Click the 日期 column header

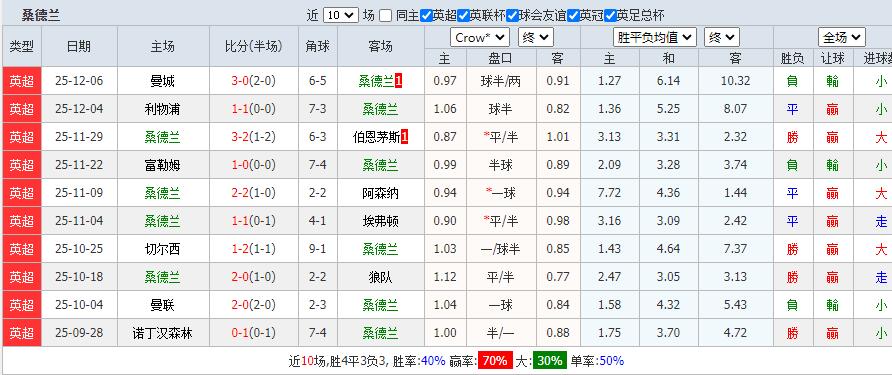point(79,46)
